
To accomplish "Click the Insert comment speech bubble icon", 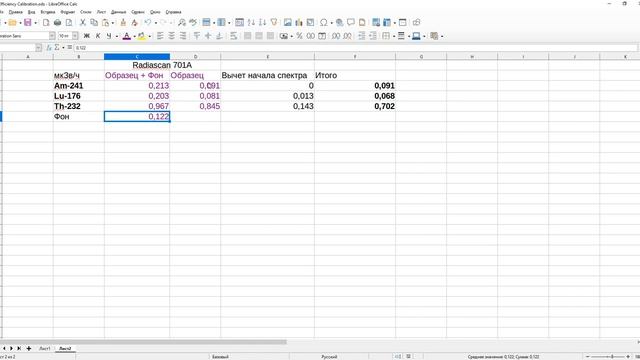I will tap(351, 22).
